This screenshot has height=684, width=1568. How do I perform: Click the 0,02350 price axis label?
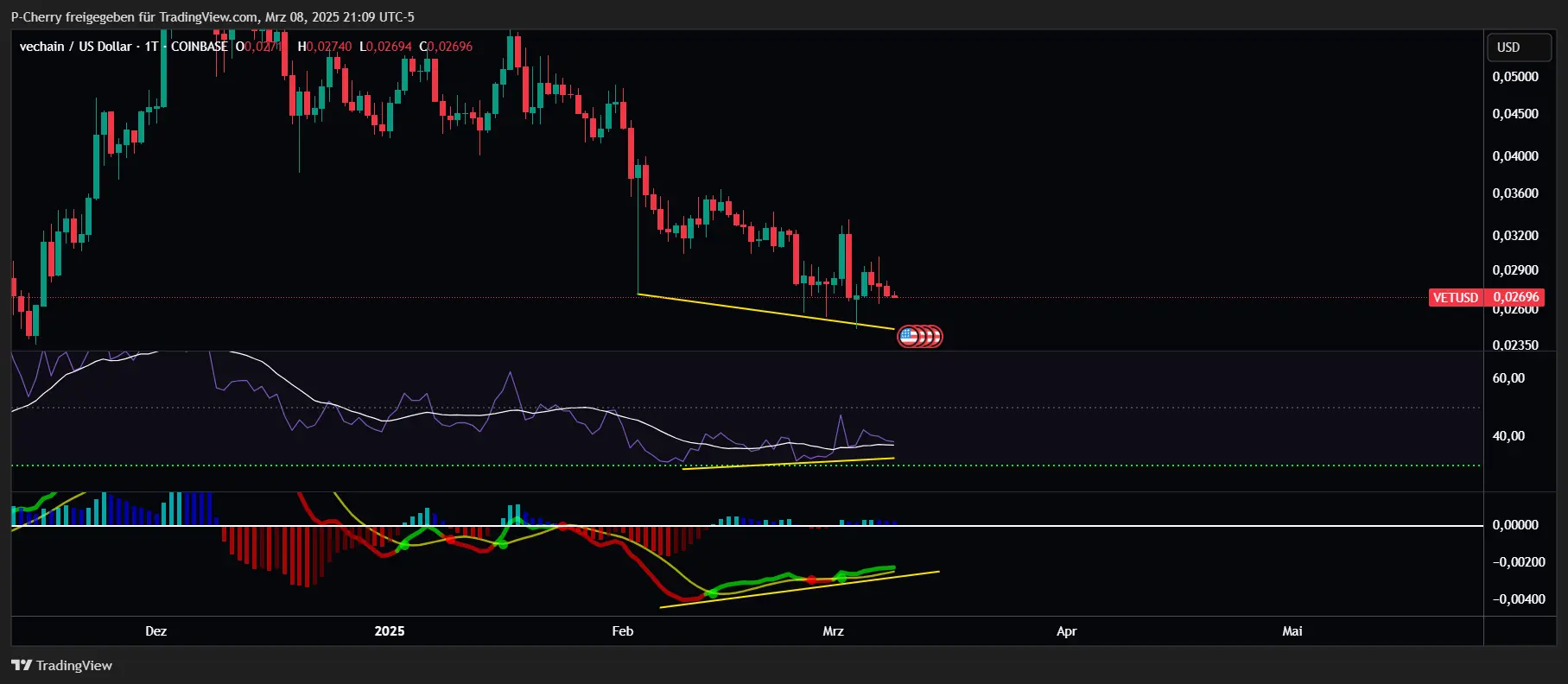click(x=1515, y=345)
